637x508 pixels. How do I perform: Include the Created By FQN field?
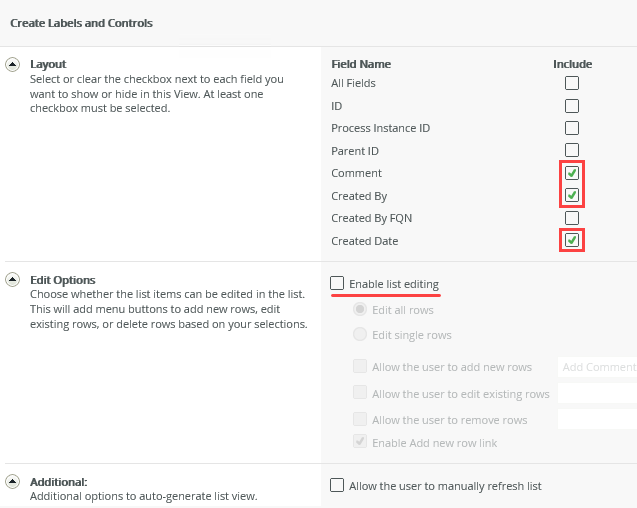point(572,218)
